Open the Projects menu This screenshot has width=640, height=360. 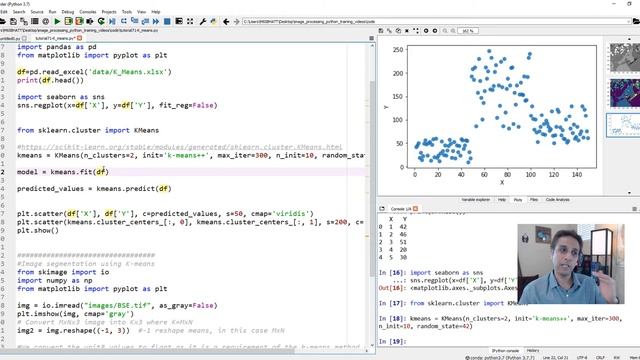click(109, 12)
